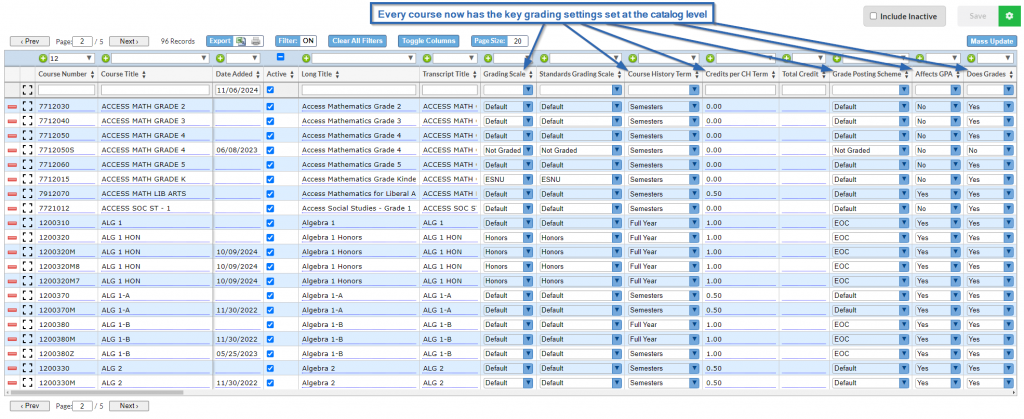Open the green gear settings button
The height and width of the screenshot is (419, 1024).
pos(1006,16)
